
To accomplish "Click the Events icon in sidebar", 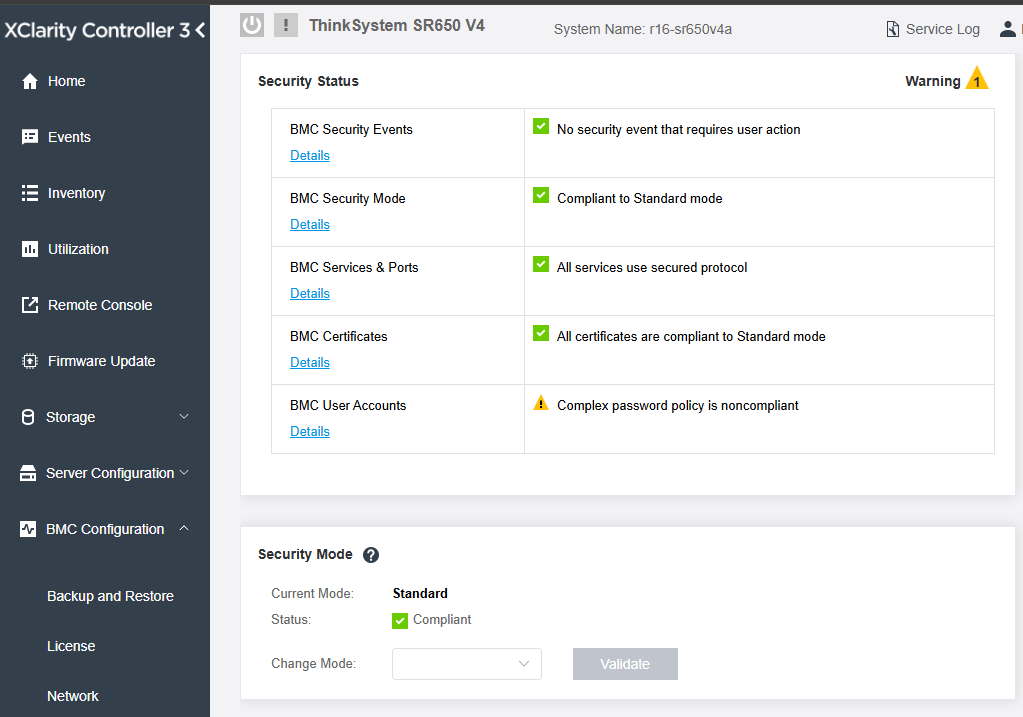I will click(30, 137).
